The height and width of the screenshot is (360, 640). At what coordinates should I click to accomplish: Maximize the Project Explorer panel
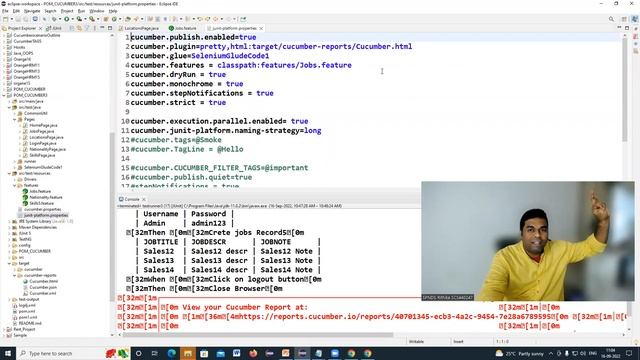point(110,28)
